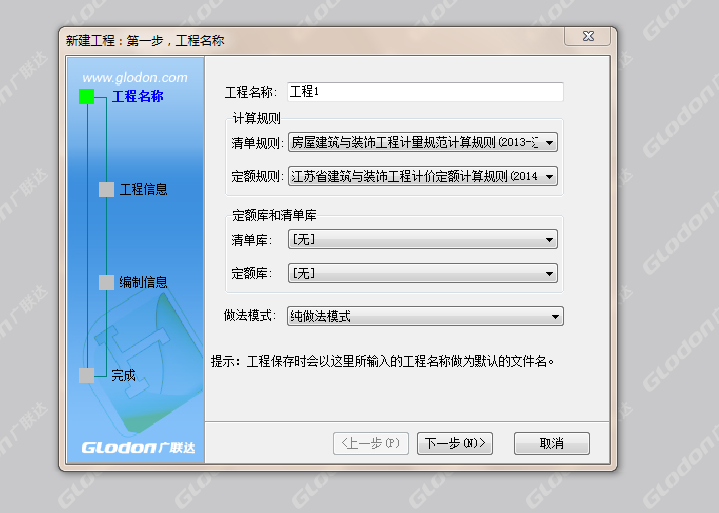
Task: Open the 做法模式 dropdown
Action: 425,316
